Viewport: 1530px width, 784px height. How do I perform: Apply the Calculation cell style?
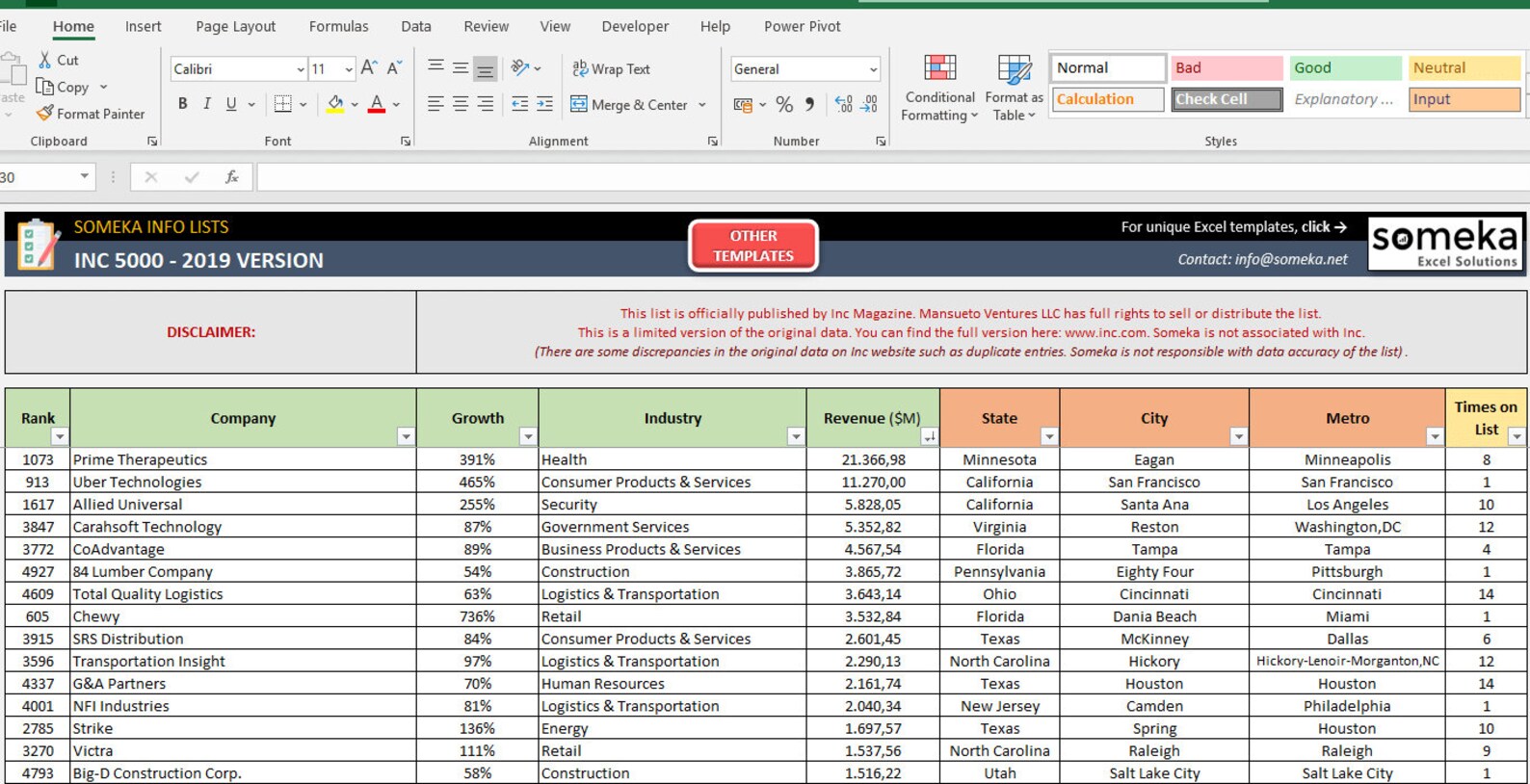(1108, 99)
